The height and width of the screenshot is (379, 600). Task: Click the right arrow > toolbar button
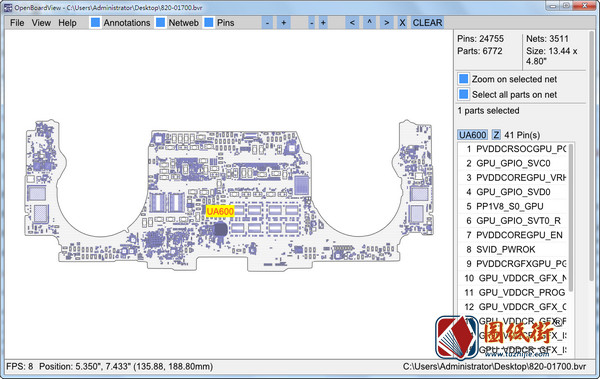[386, 23]
